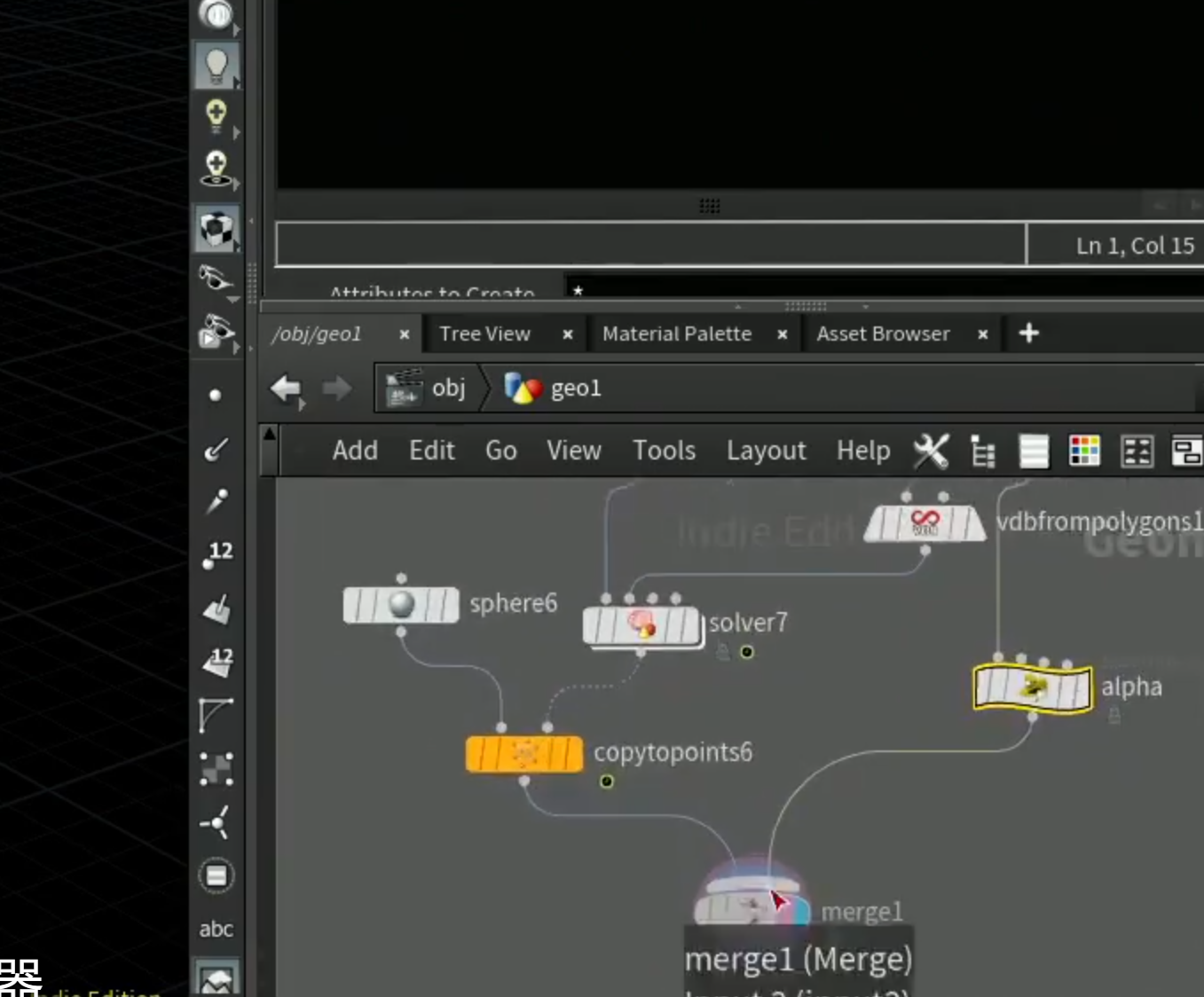Open the Layout menu
The width and height of the screenshot is (1204, 997).
766,451
